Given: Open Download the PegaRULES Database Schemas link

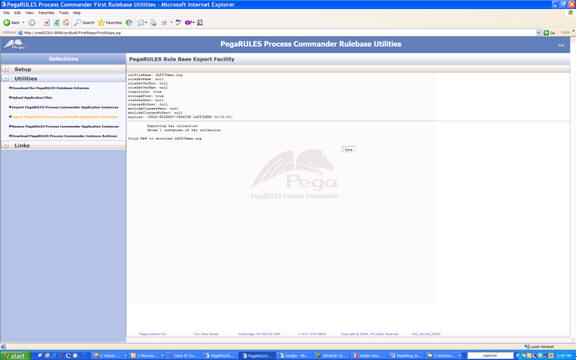Looking at the screenshot, I should pos(50,88).
